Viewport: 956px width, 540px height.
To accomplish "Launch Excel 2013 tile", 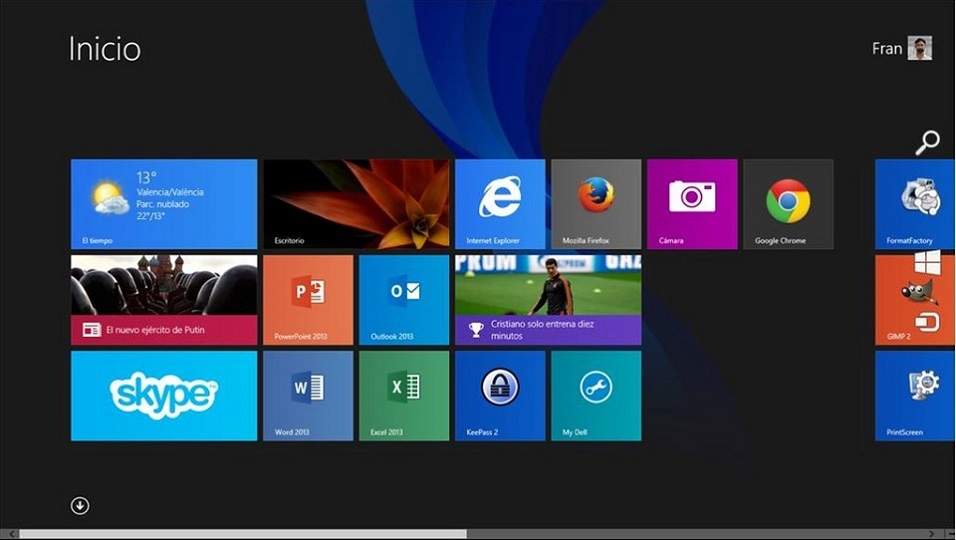I will 404,396.
